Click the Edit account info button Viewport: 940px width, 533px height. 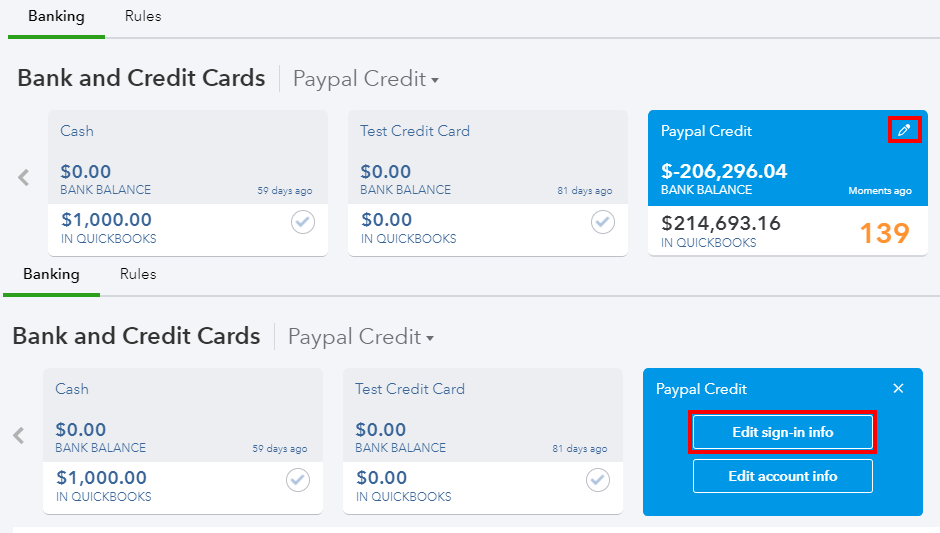click(782, 476)
